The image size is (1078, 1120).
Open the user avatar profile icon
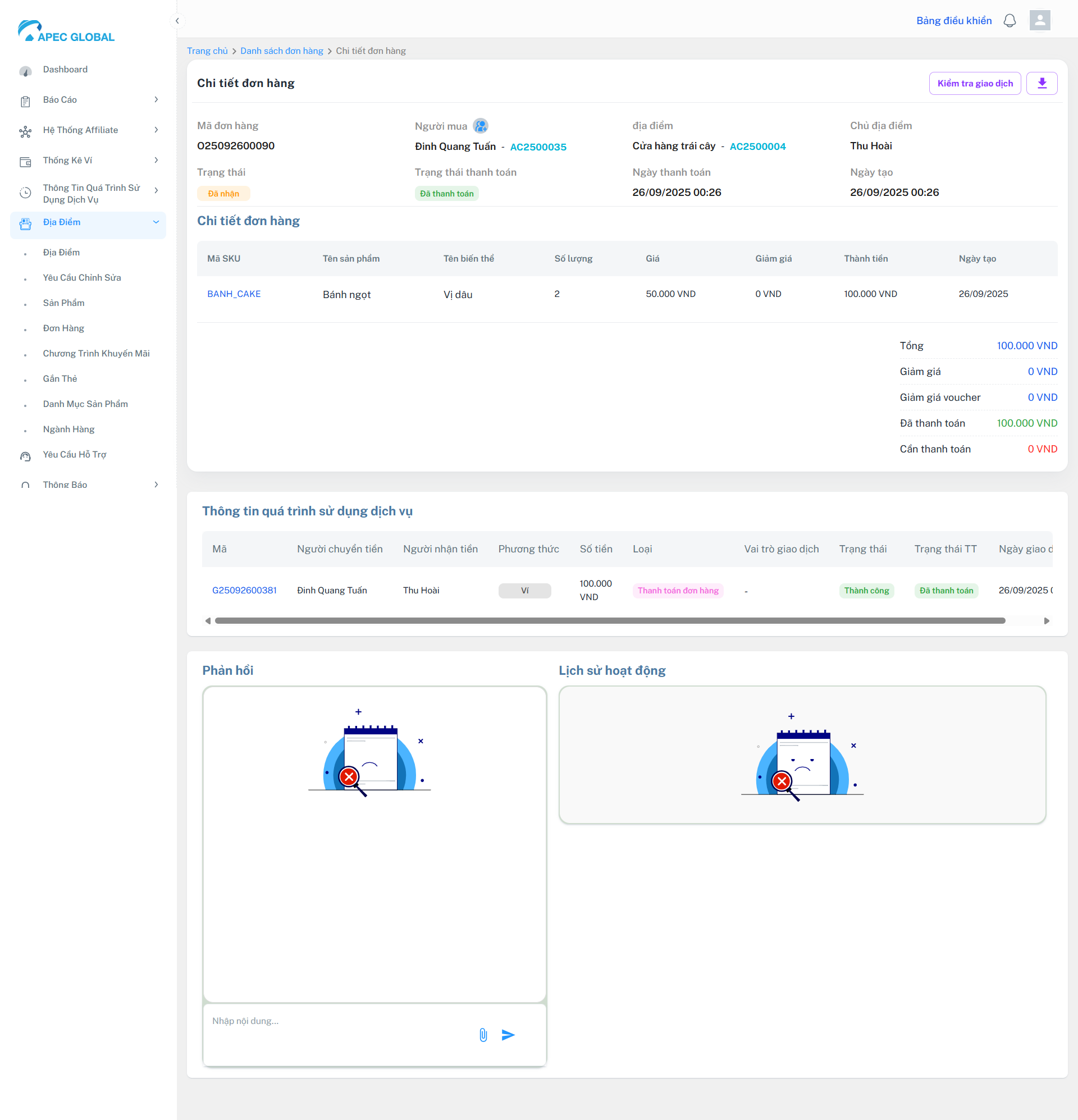pos(1040,21)
